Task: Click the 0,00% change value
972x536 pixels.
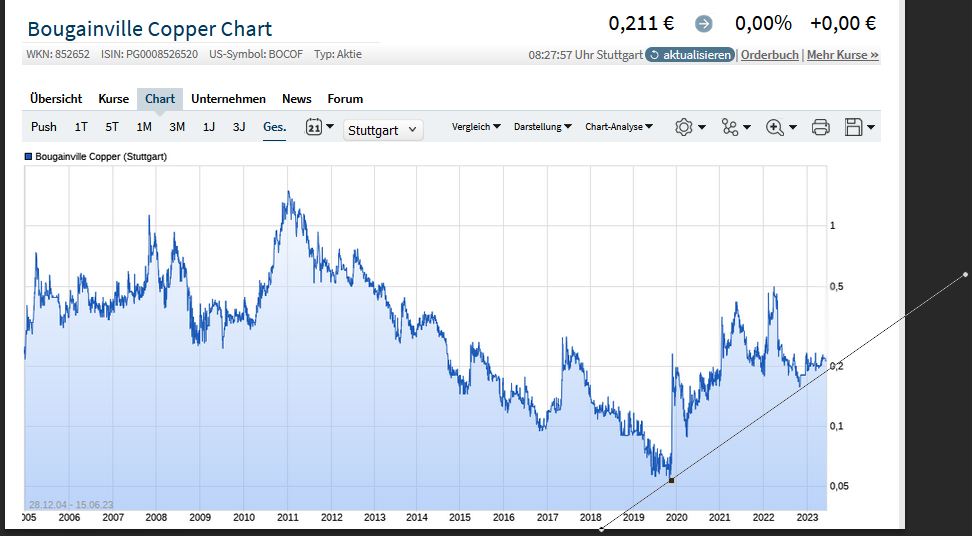Action: [x=763, y=24]
